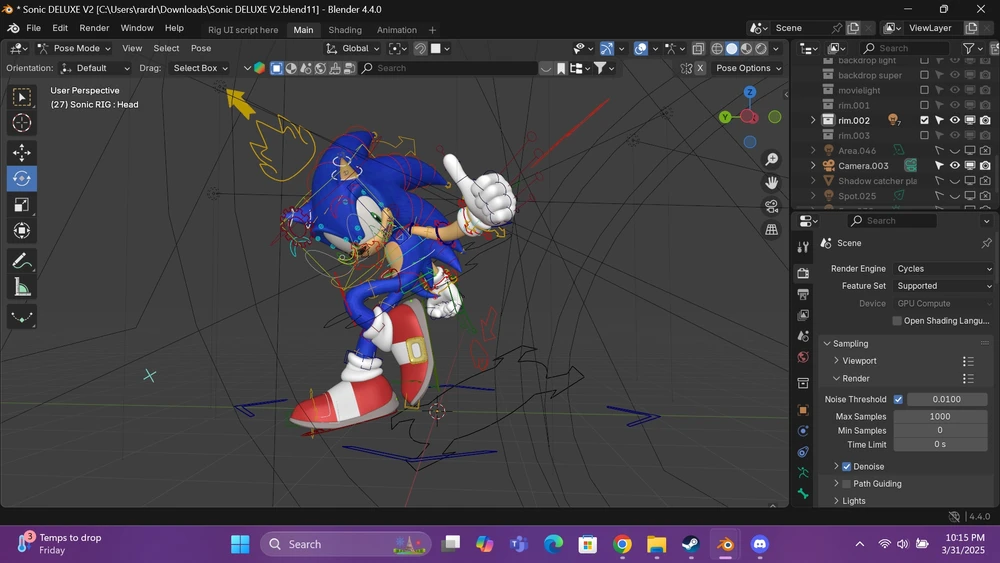Switch to rendered viewport shading
The height and width of the screenshot is (563, 1000).
click(761, 48)
